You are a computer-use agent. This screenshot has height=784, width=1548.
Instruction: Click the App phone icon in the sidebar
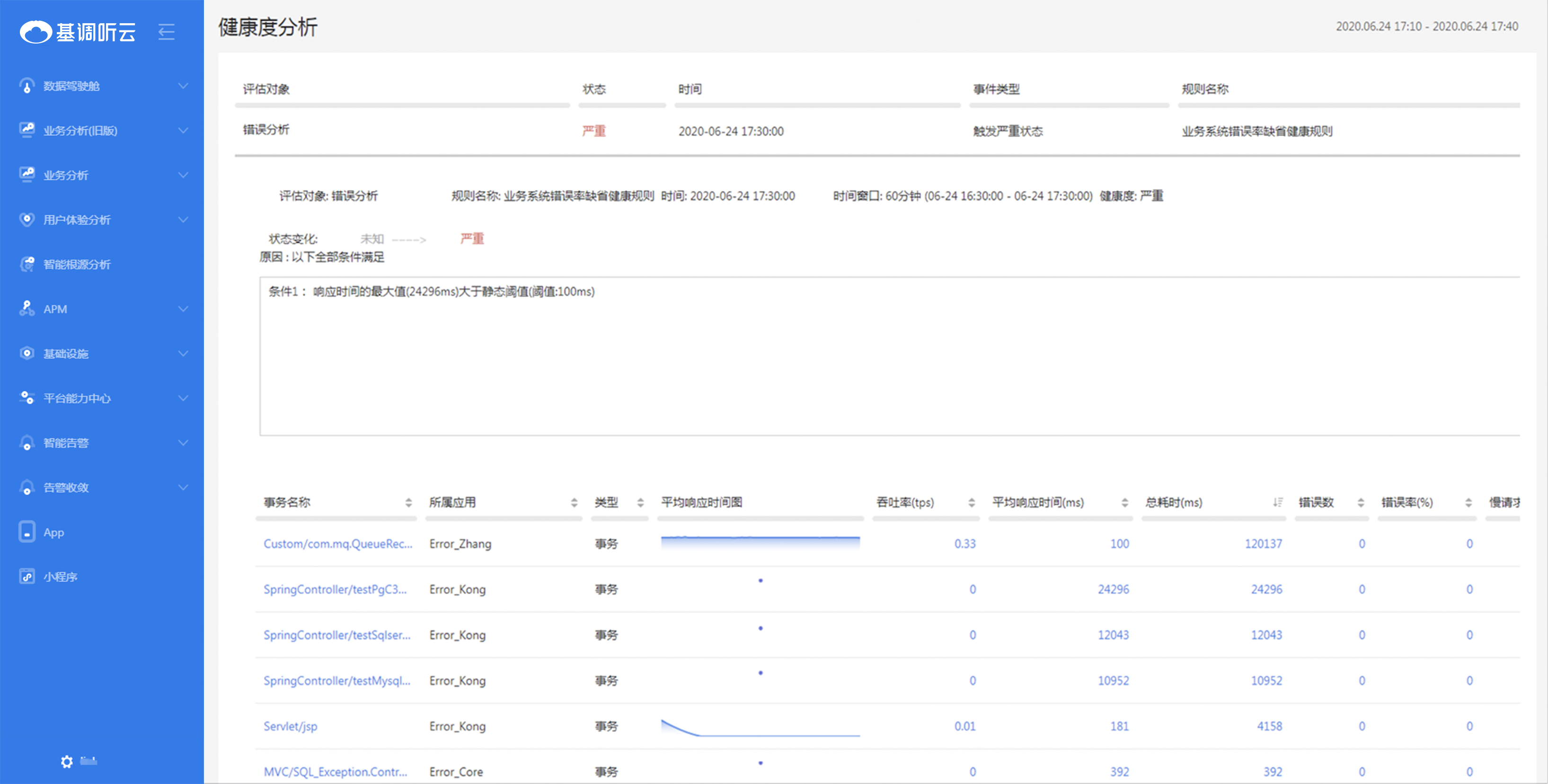point(27,532)
